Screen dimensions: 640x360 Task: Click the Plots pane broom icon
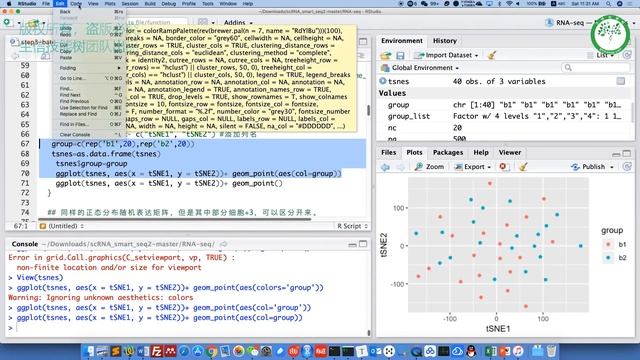click(x=523, y=167)
